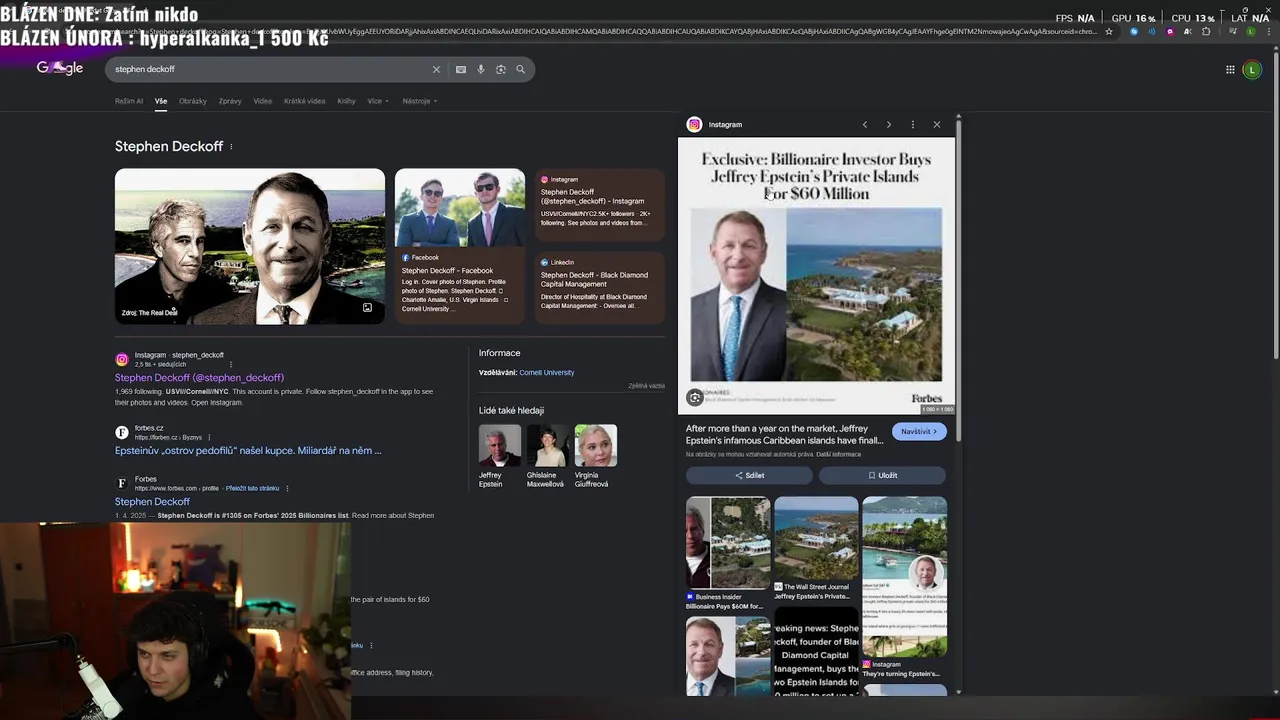Show next image in preview panel
Screen dimensions: 1280x720
888,124
